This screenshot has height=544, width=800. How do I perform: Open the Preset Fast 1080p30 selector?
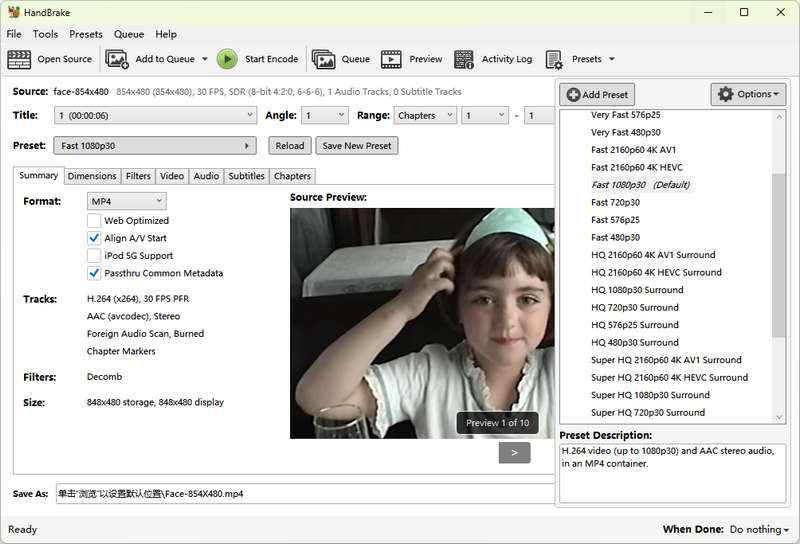[x=155, y=145]
